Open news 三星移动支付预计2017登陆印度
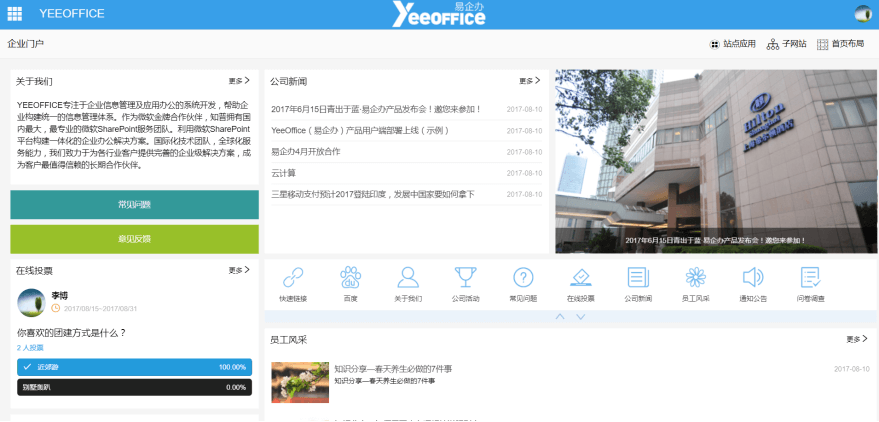This screenshot has height=422, width=879. (373, 194)
